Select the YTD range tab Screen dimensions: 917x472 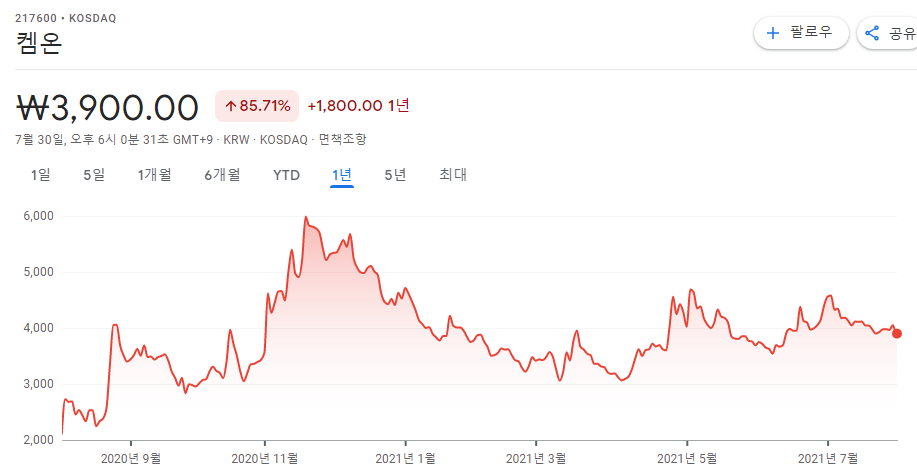pyautogui.click(x=287, y=175)
